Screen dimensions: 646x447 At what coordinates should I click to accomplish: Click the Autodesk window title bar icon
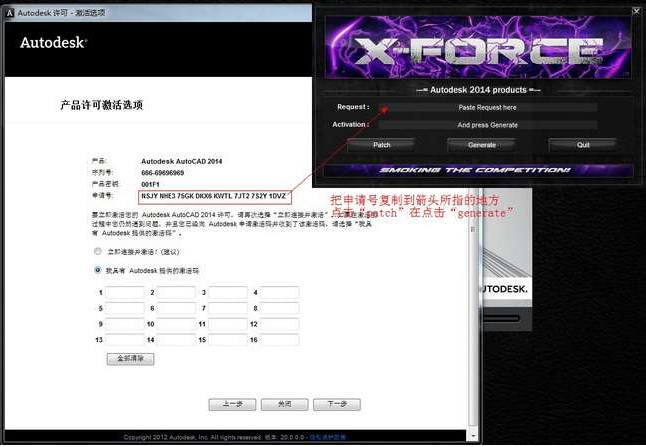click(x=7, y=7)
